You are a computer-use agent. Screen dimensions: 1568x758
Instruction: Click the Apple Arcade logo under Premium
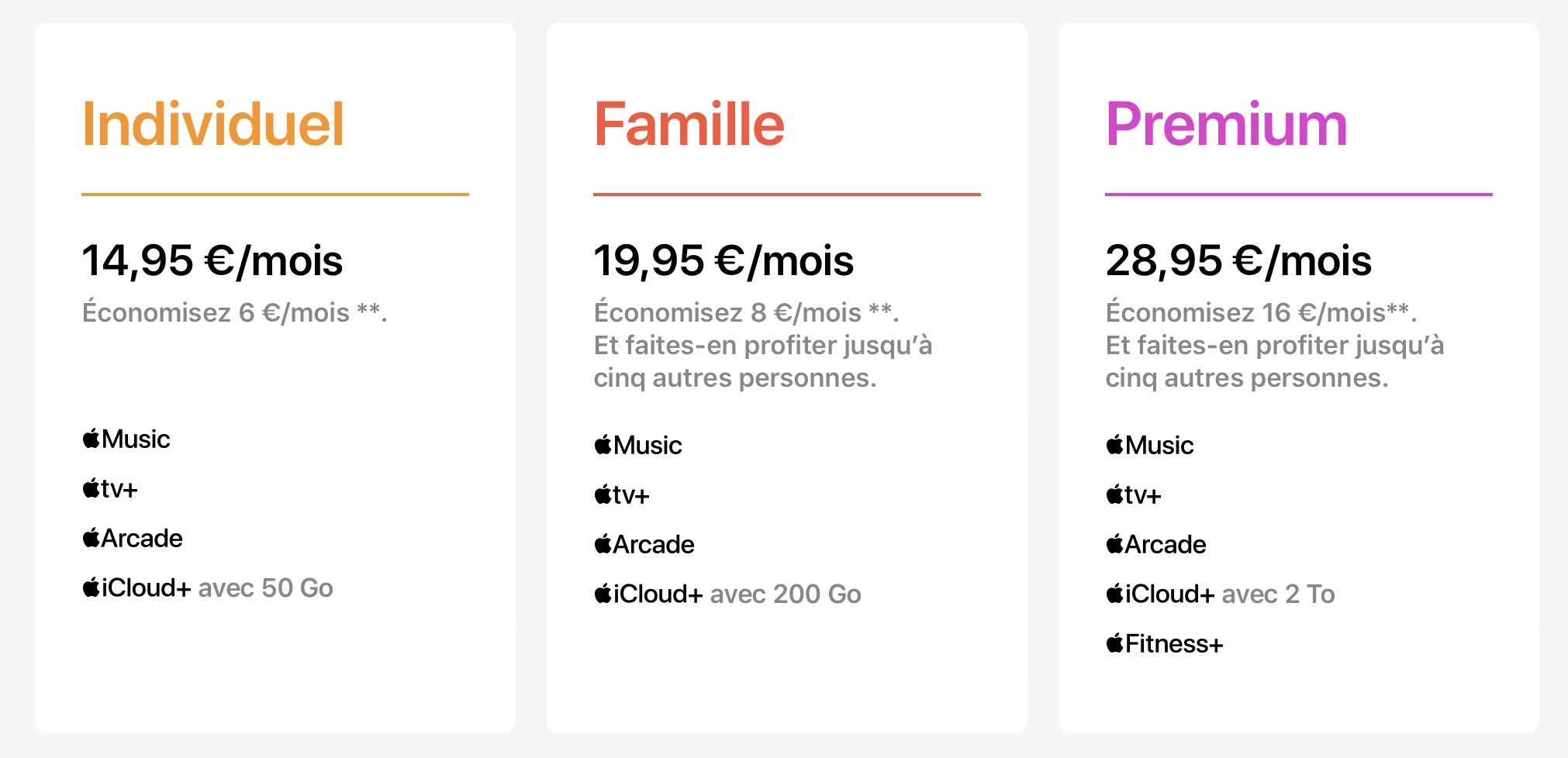click(x=1156, y=544)
